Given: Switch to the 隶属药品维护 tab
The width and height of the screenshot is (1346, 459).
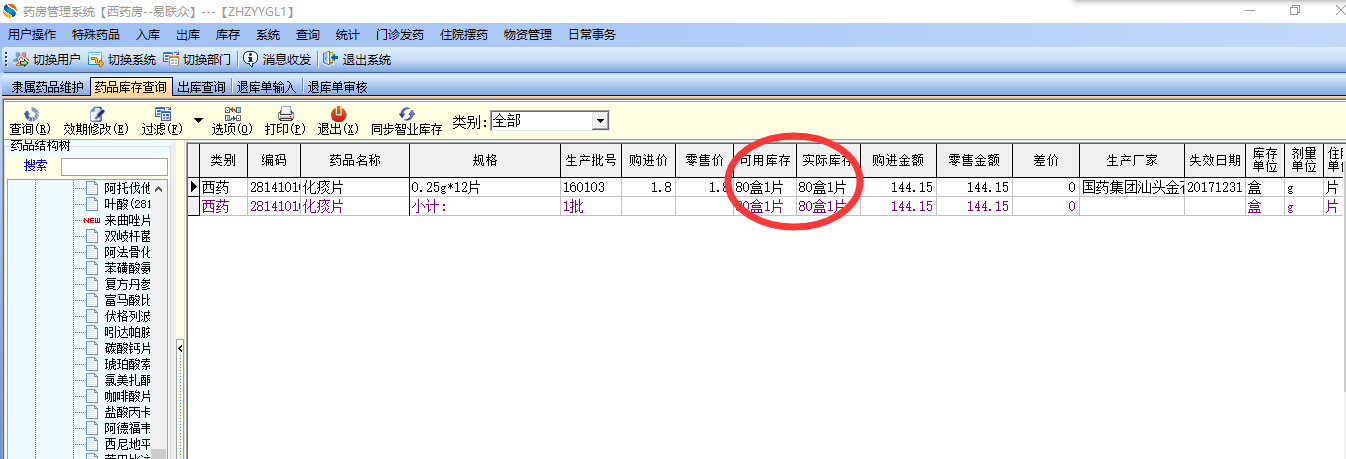Looking at the screenshot, I should (x=48, y=87).
